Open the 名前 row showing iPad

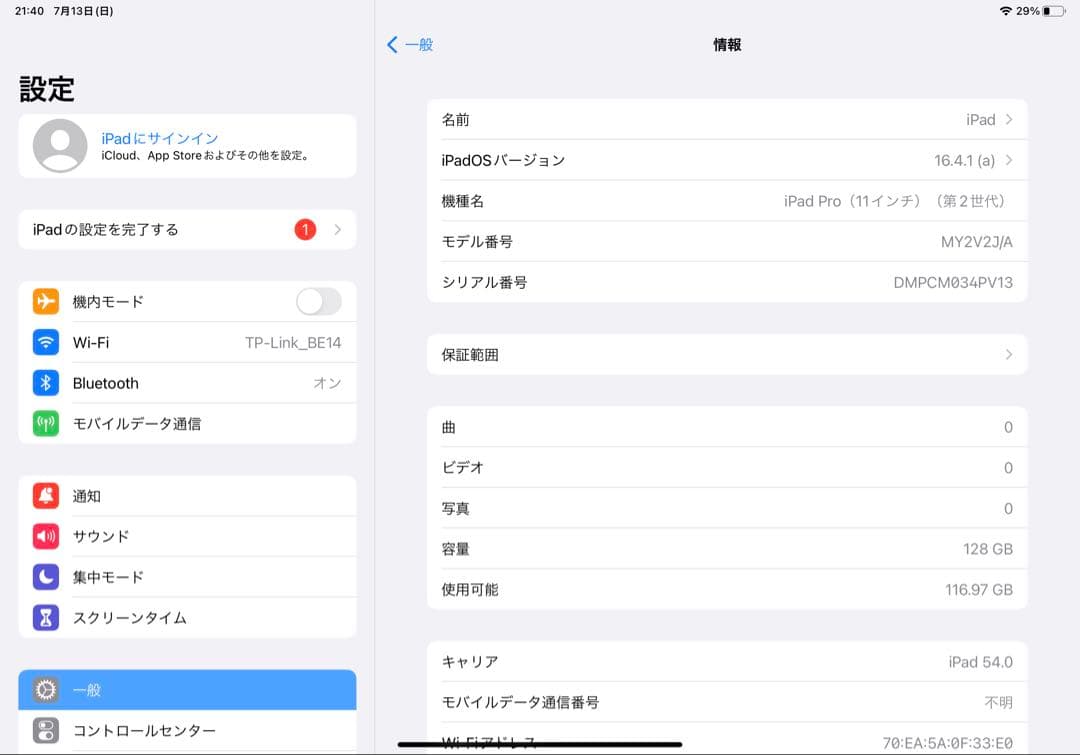(x=727, y=119)
